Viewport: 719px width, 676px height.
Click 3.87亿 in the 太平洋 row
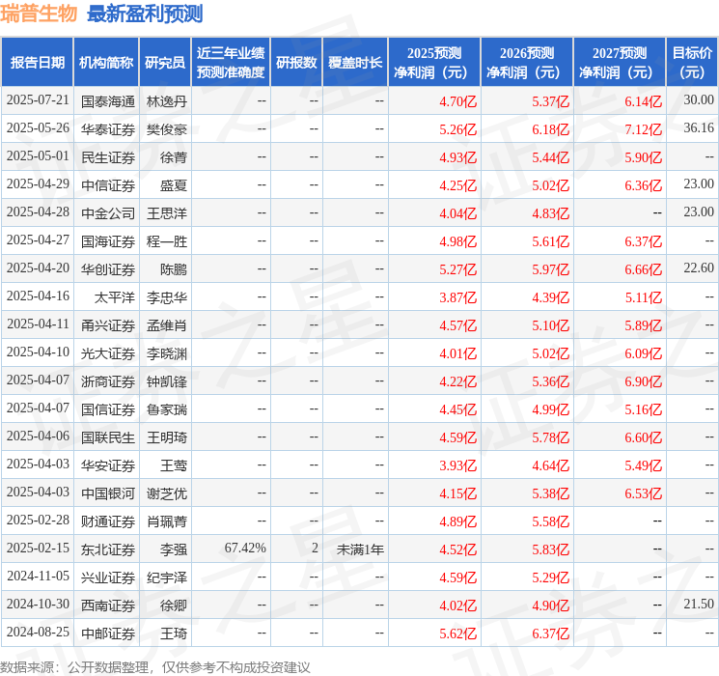tap(458, 298)
